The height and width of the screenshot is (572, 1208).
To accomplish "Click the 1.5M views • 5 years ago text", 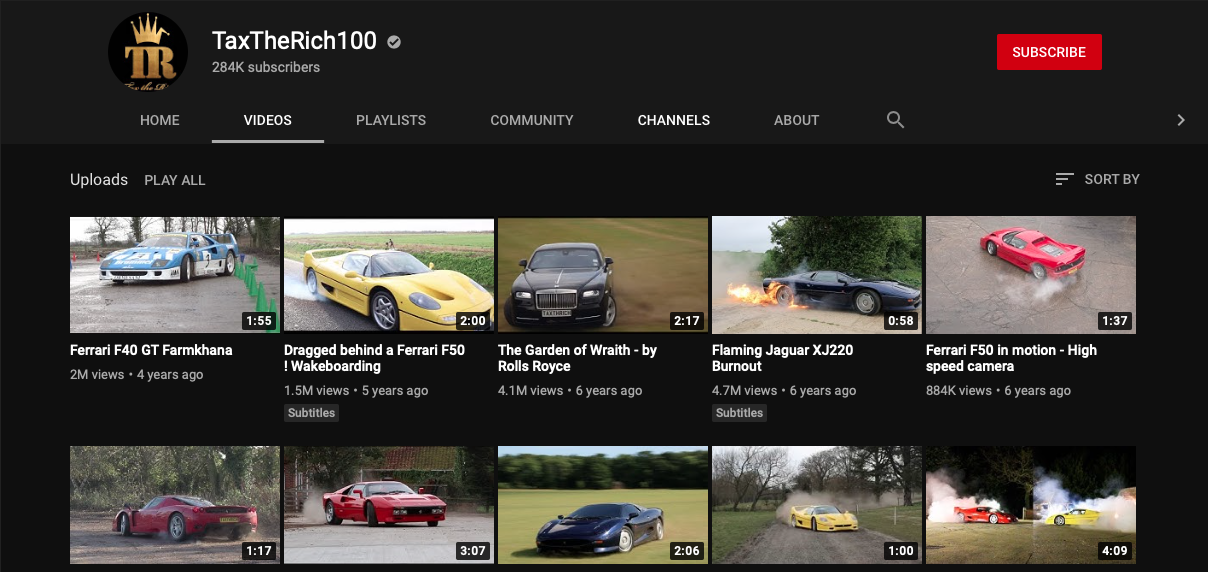I will click(356, 391).
